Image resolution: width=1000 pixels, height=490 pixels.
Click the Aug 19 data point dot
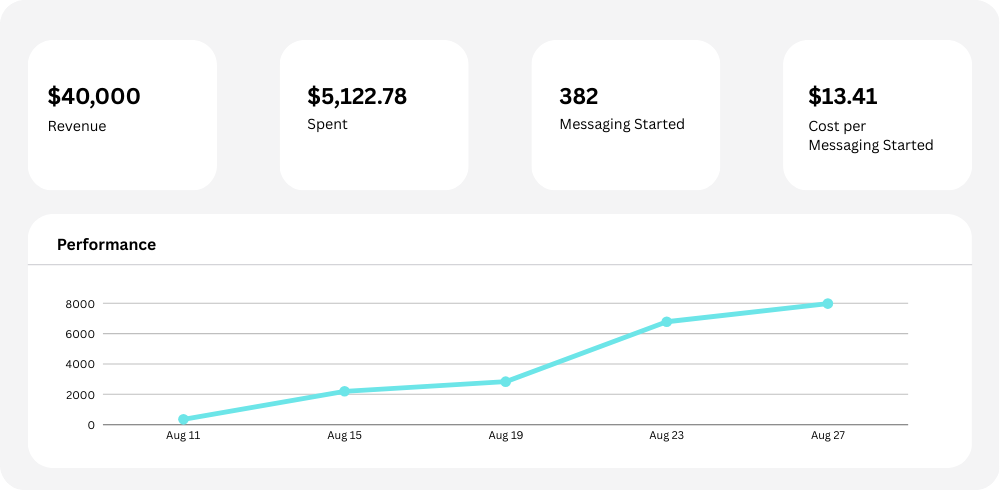505,382
